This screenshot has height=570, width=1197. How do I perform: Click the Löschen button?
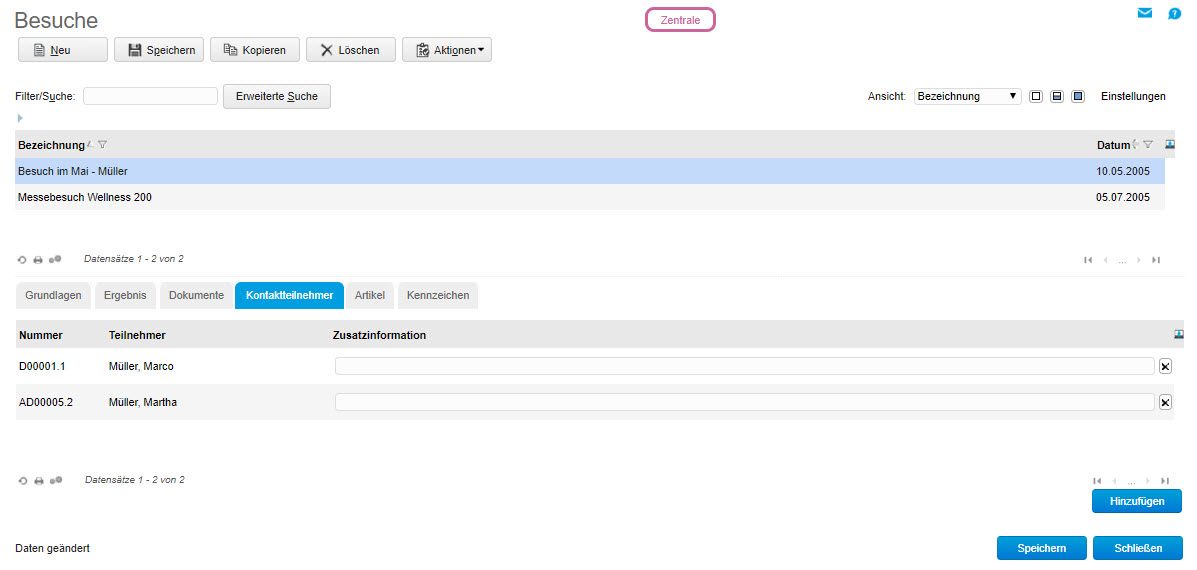pyautogui.click(x=350, y=50)
